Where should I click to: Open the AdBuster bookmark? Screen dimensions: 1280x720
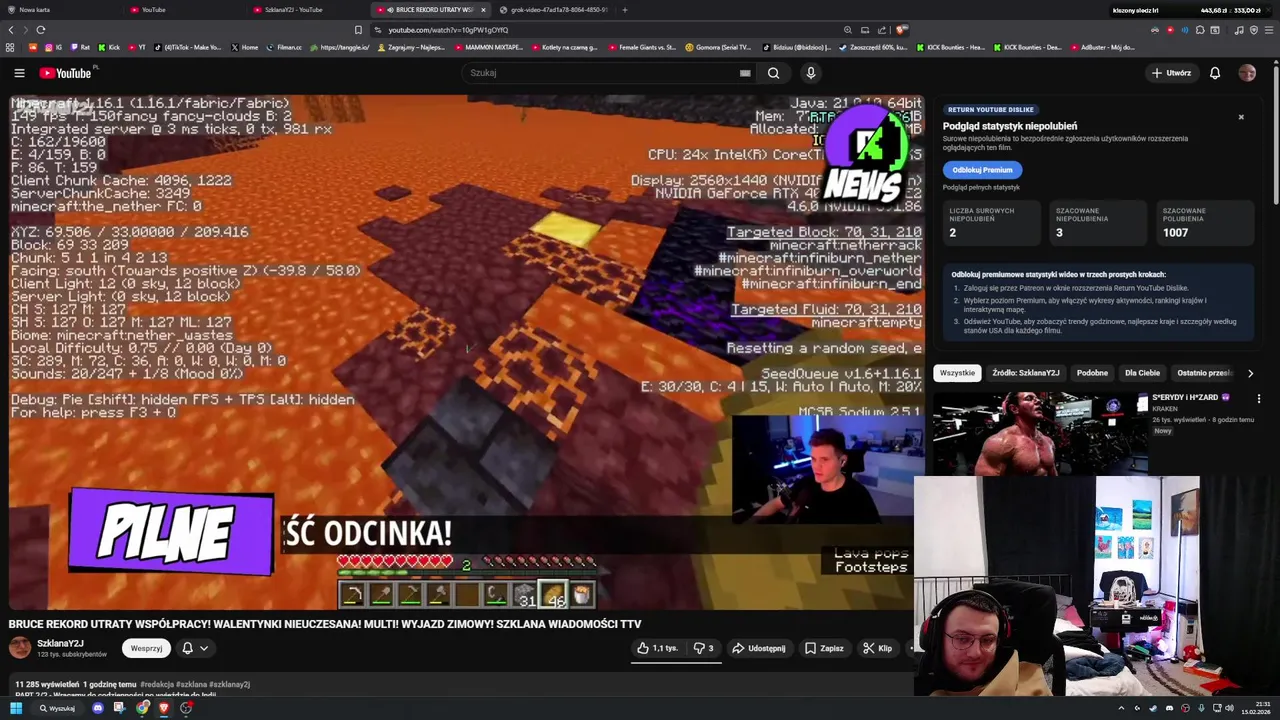click(1102, 47)
